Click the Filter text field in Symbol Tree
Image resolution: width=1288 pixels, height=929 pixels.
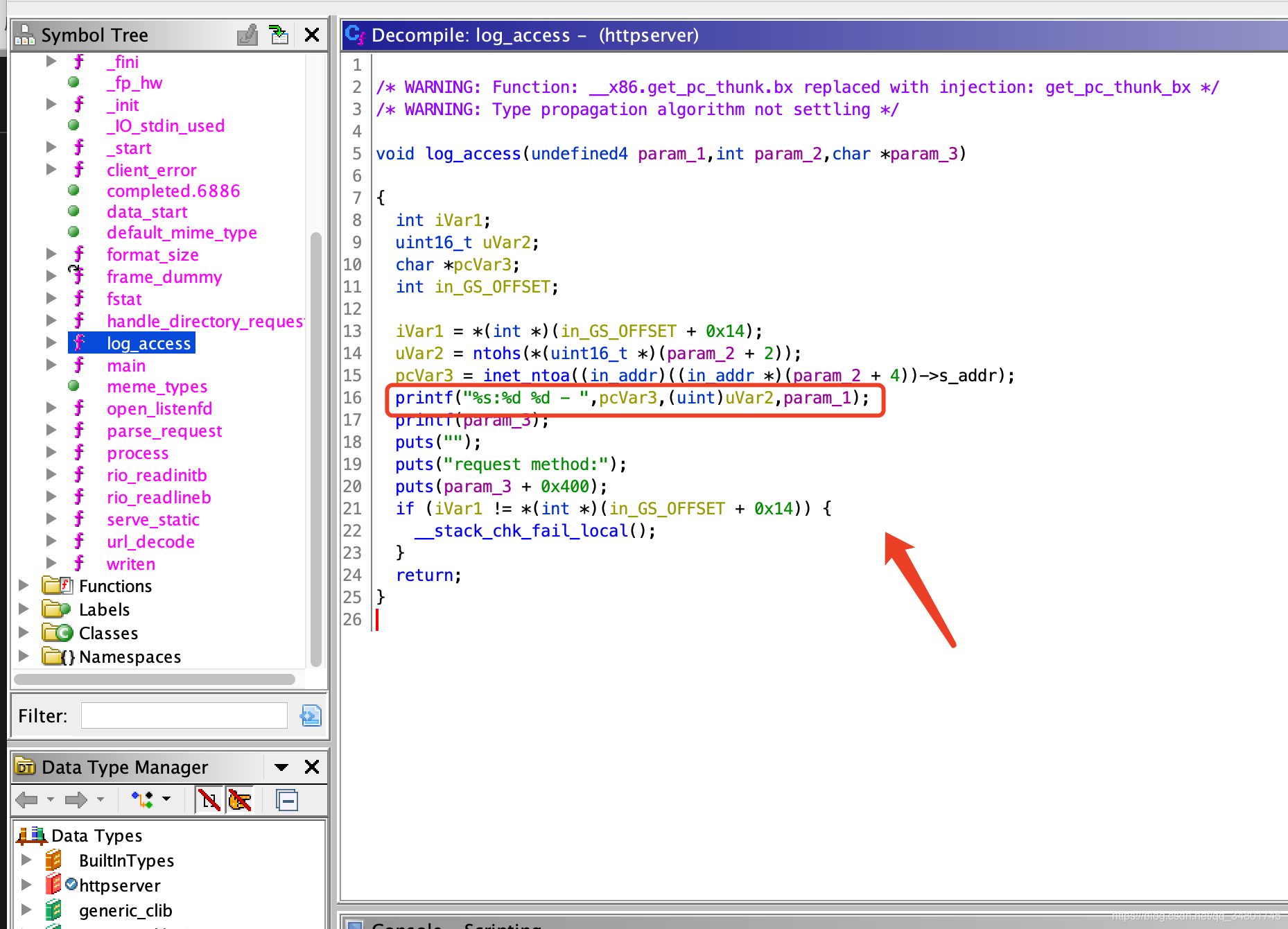(x=184, y=715)
